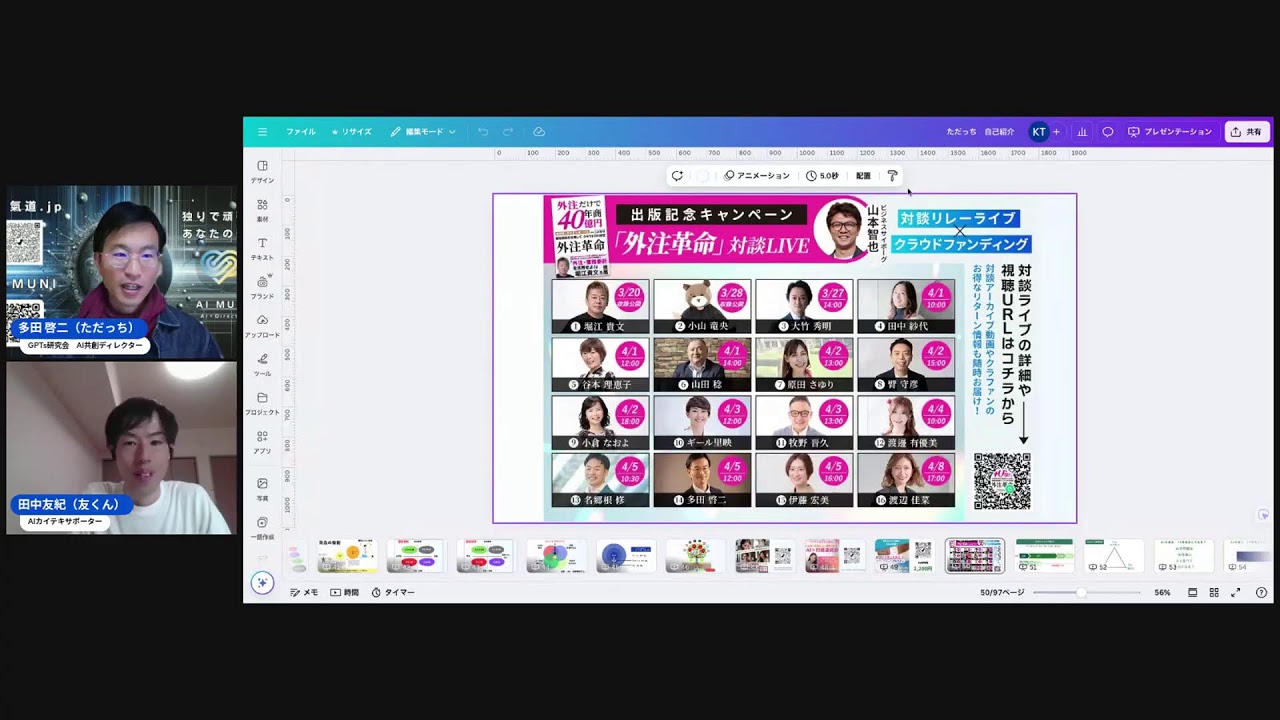Open the 素材 (Elements) panel
Screen dimensions: 1280x720
coord(262,209)
